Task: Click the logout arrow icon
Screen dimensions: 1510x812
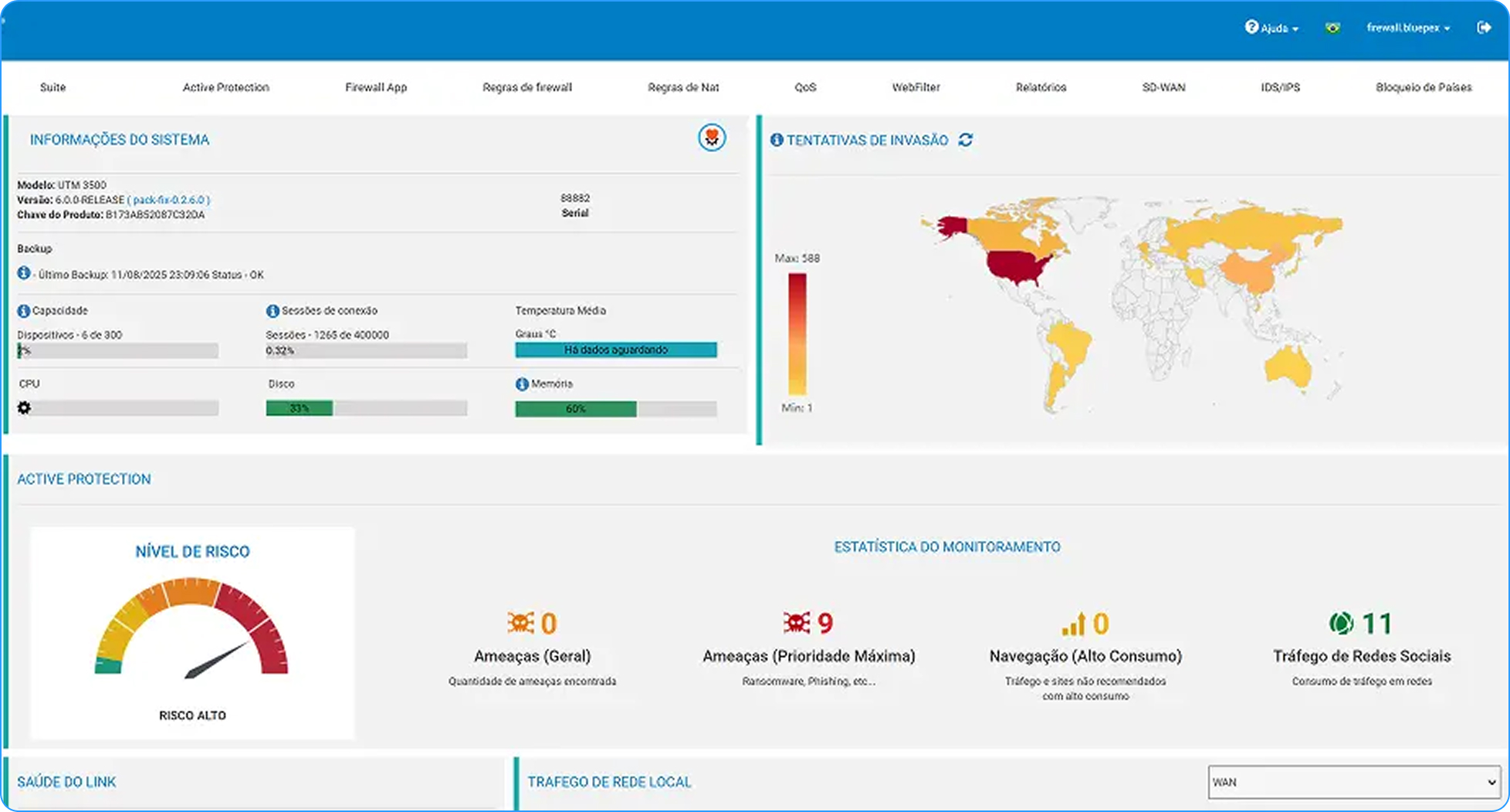Action: [1484, 28]
